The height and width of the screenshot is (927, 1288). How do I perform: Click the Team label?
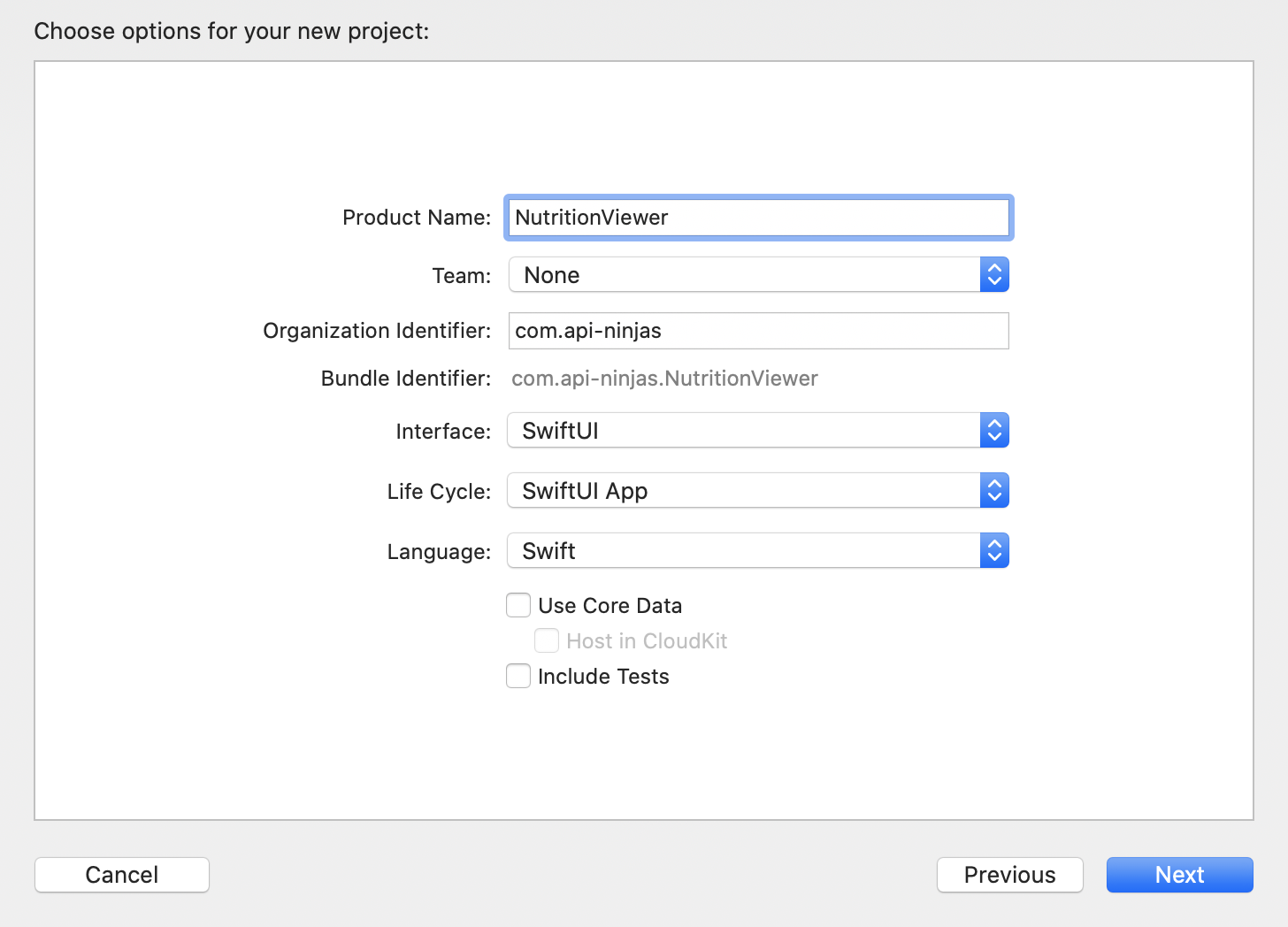[x=462, y=276]
